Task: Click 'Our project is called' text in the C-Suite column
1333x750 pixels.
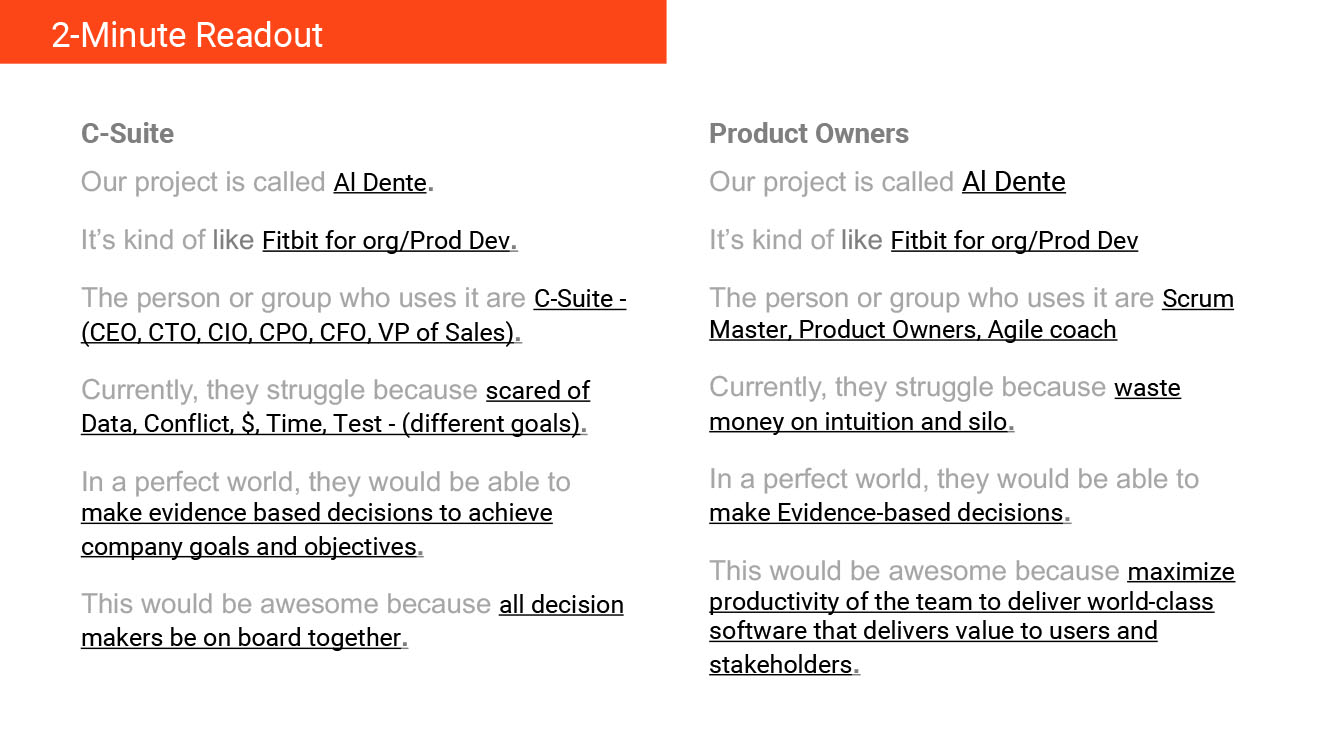Action: point(203,183)
